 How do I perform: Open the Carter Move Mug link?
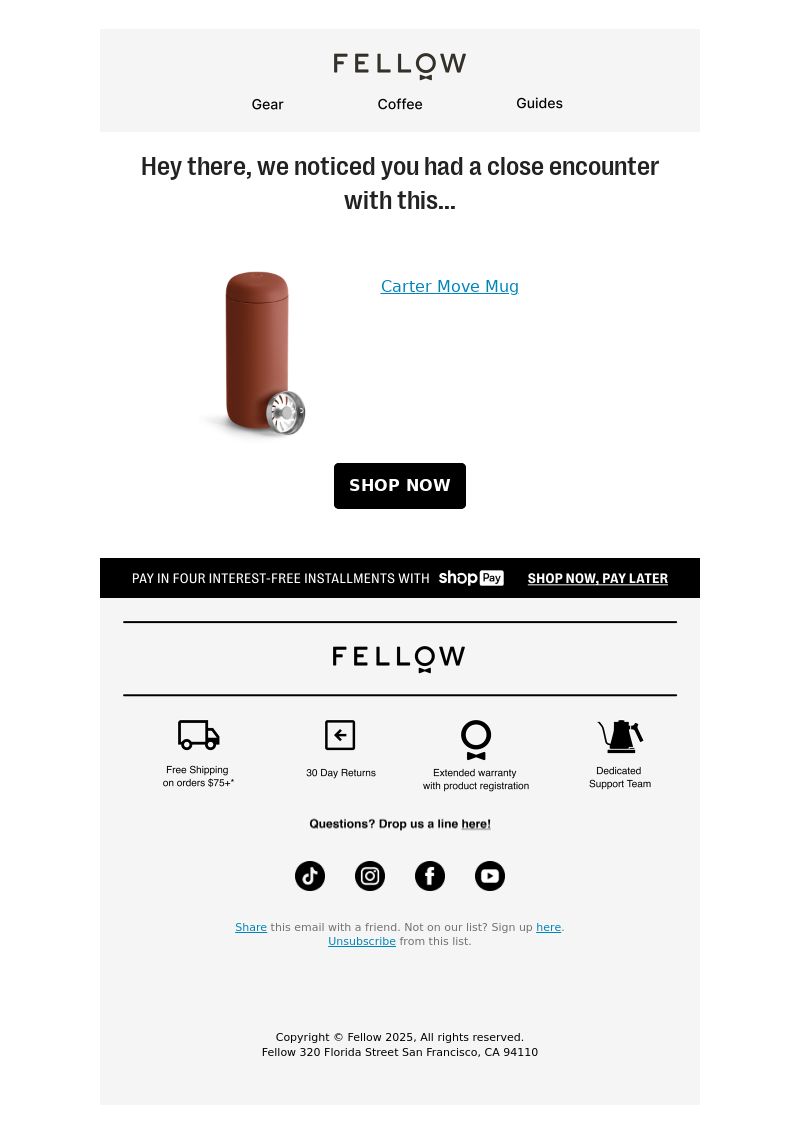coord(450,286)
